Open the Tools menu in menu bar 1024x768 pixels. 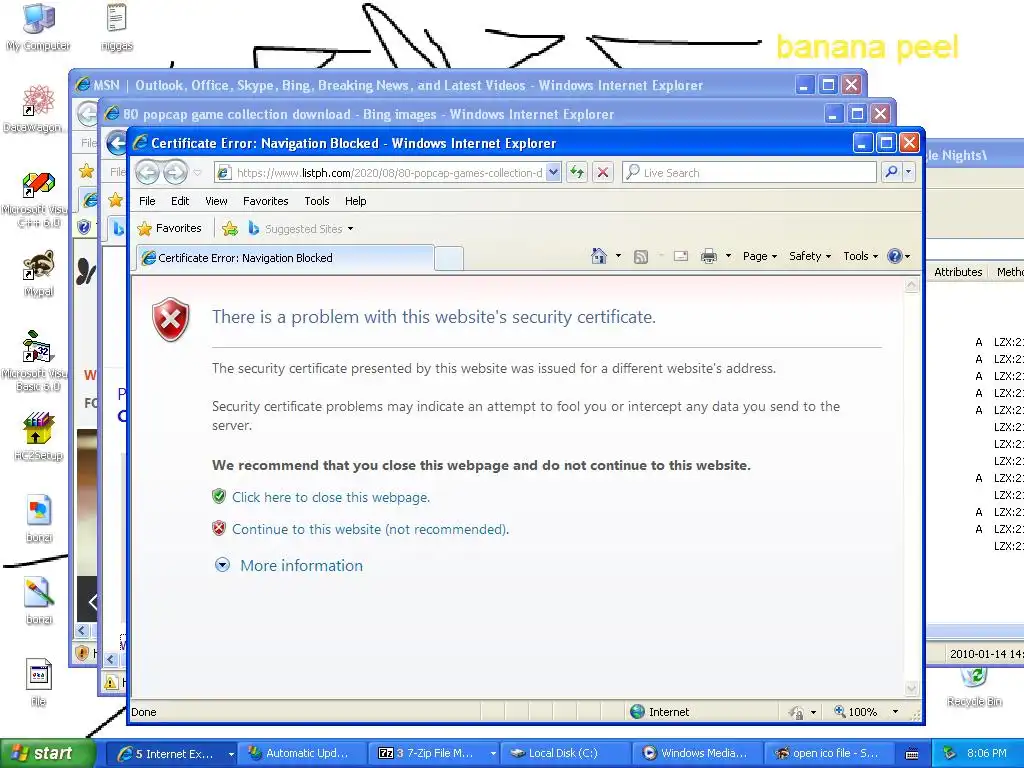(x=317, y=201)
